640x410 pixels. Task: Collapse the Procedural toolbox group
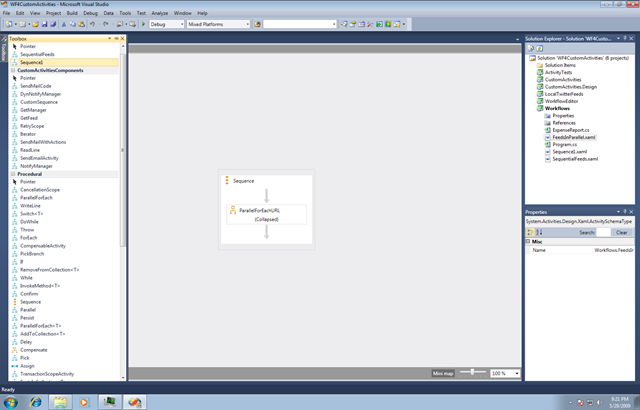pyautogui.click(x=13, y=174)
